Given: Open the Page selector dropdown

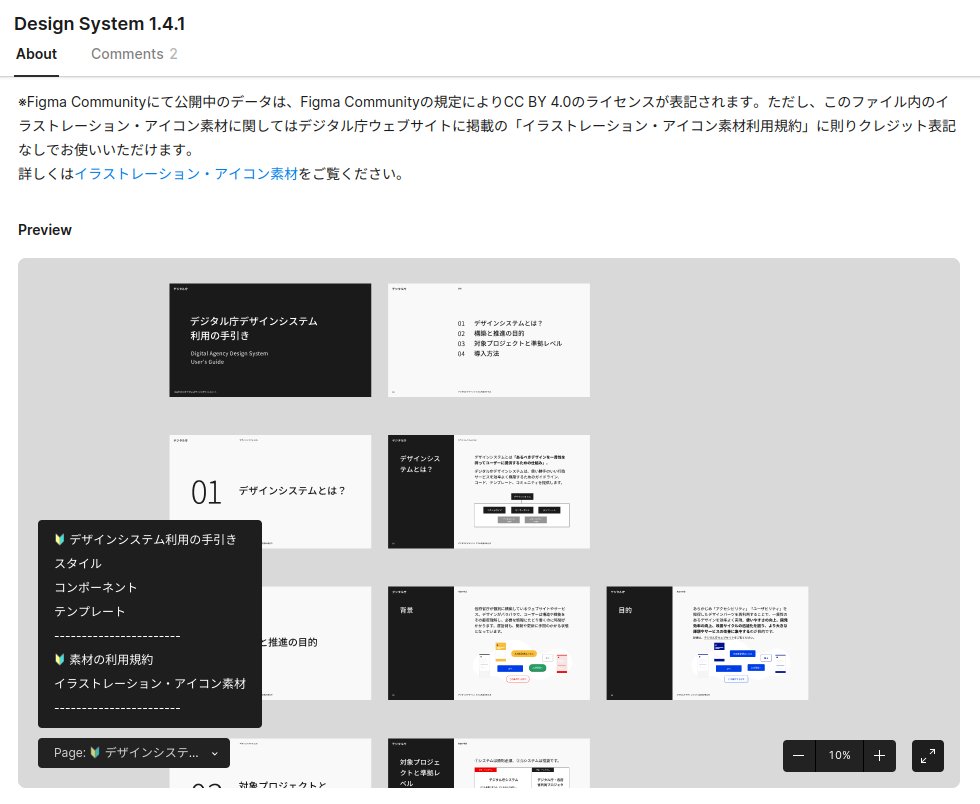Looking at the screenshot, I should coord(134,753).
